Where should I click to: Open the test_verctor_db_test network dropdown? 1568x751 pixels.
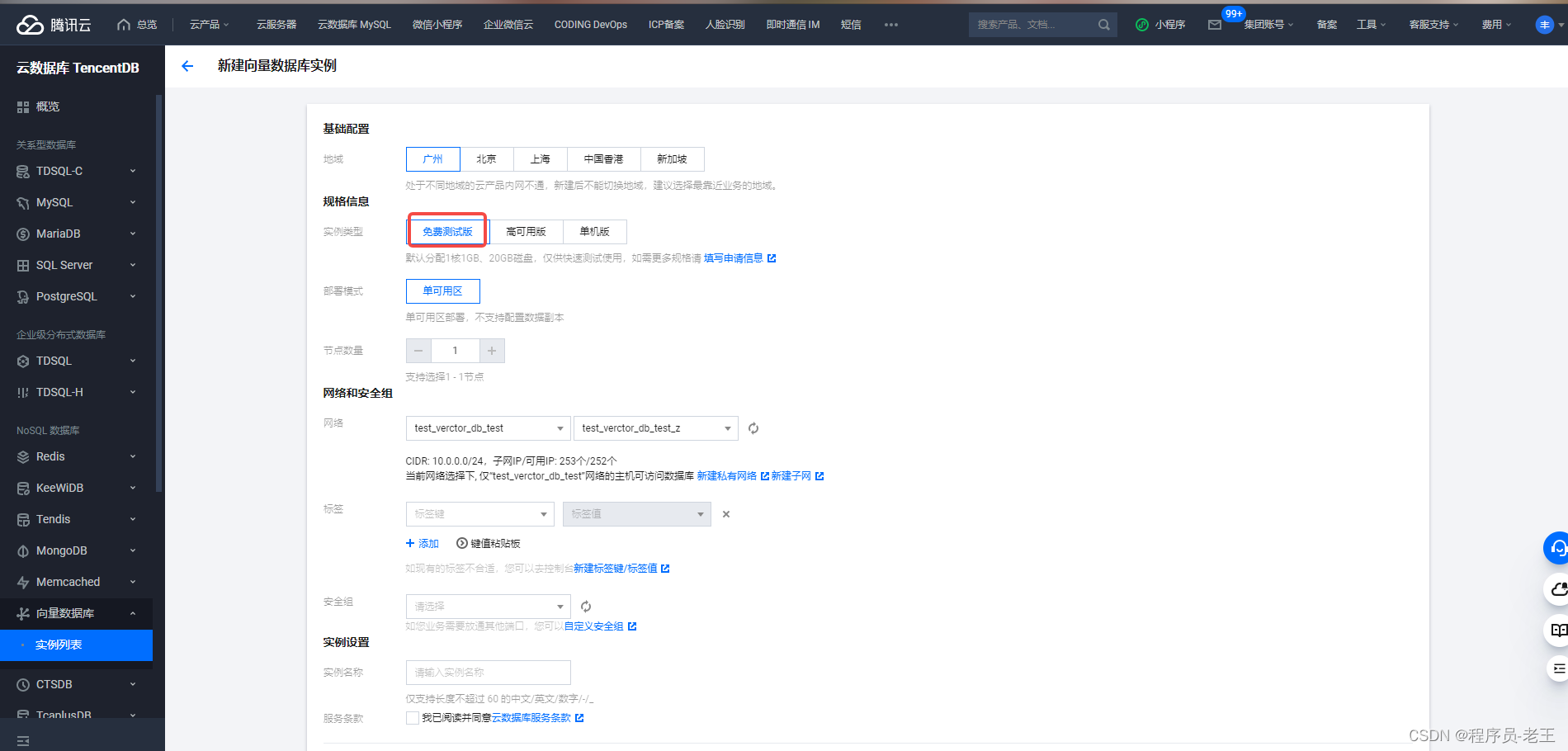[488, 428]
